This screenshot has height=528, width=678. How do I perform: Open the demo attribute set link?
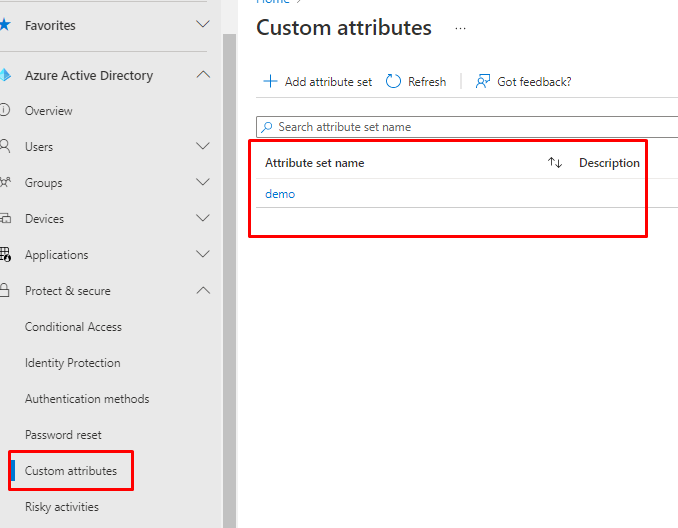(x=280, y=194)
